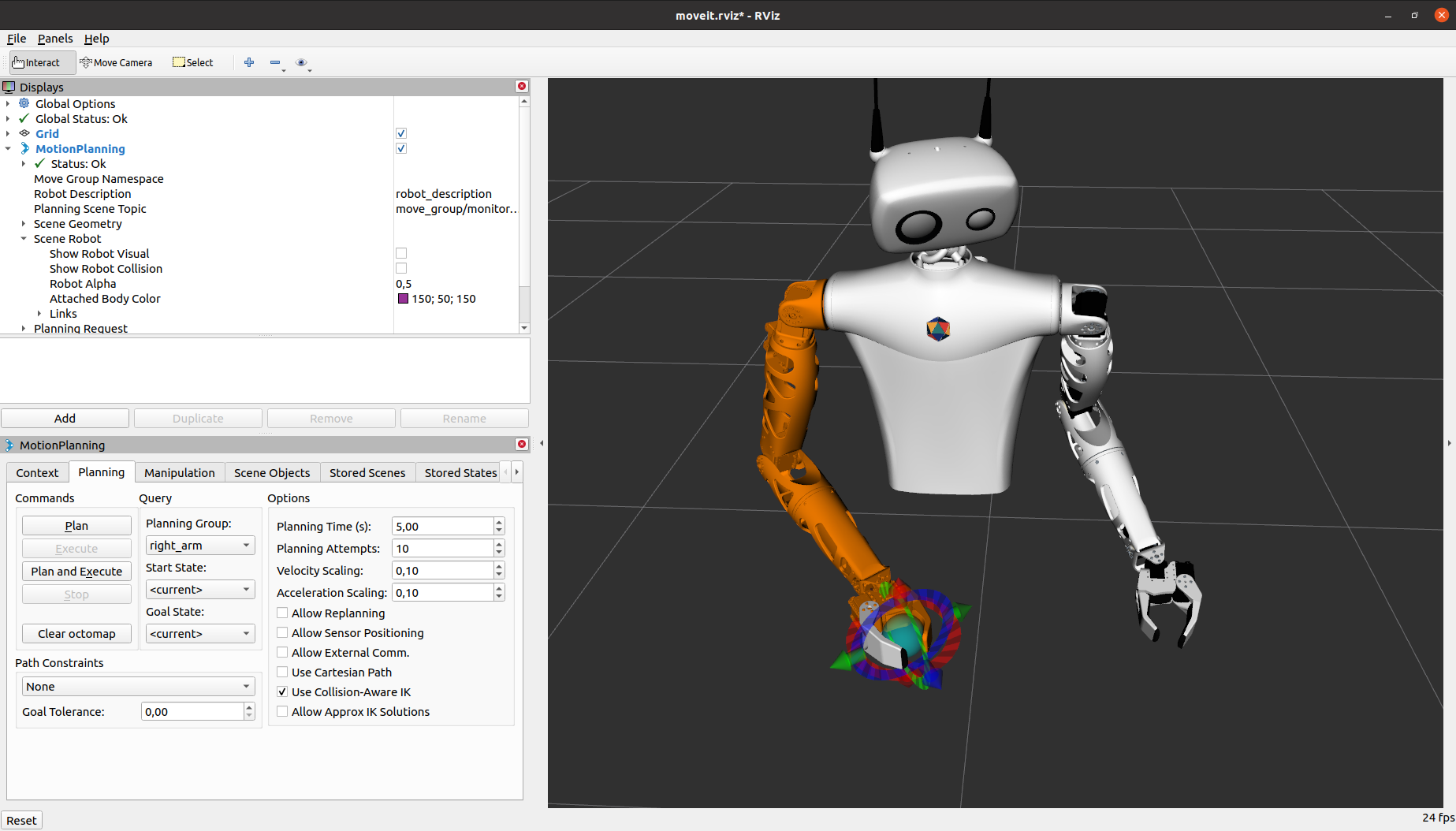Activate the Move Camera tool
Image resolution: width=1456 pixels, height=831 pixels.
(117, 62)
